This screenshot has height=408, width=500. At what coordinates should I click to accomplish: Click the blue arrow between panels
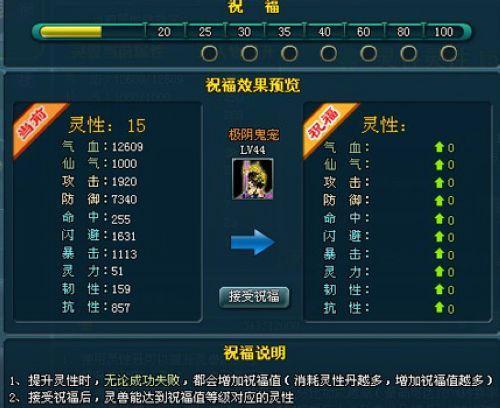253,242
